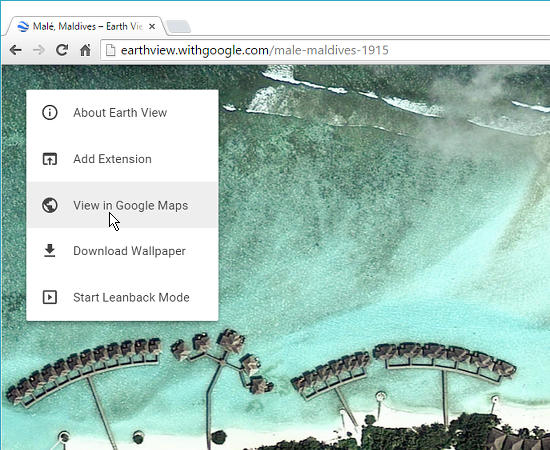Image resolution: width=550 pixels, height=450 pixels.
Task: Select View in Google Maps
Action: click(122, 205)
